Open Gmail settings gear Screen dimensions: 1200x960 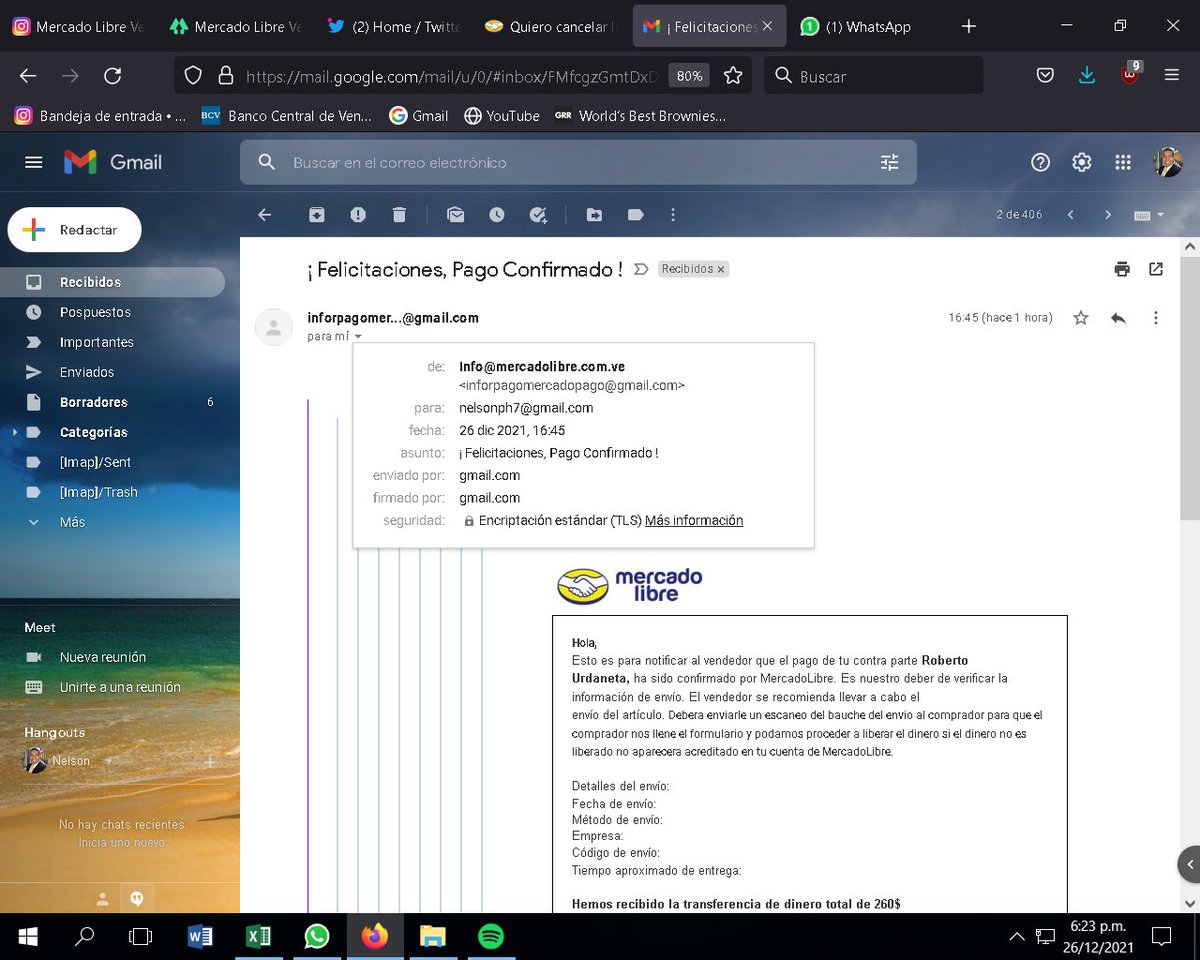1082,162
